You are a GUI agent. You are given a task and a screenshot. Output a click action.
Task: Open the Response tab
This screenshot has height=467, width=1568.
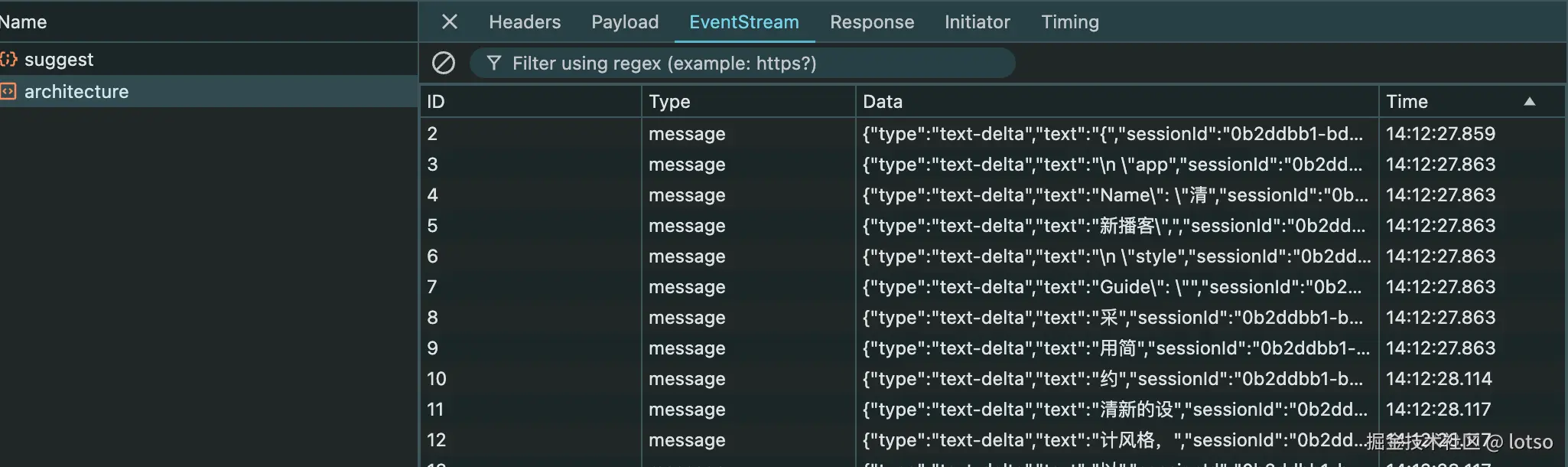tap(872, 22)
